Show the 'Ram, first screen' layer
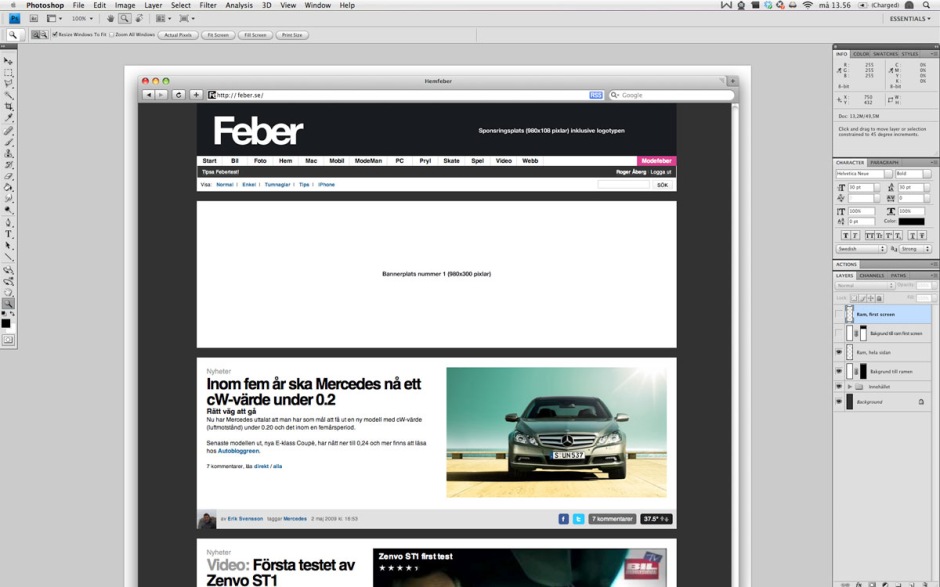This screenshot has height=587, width=940. 839,314
